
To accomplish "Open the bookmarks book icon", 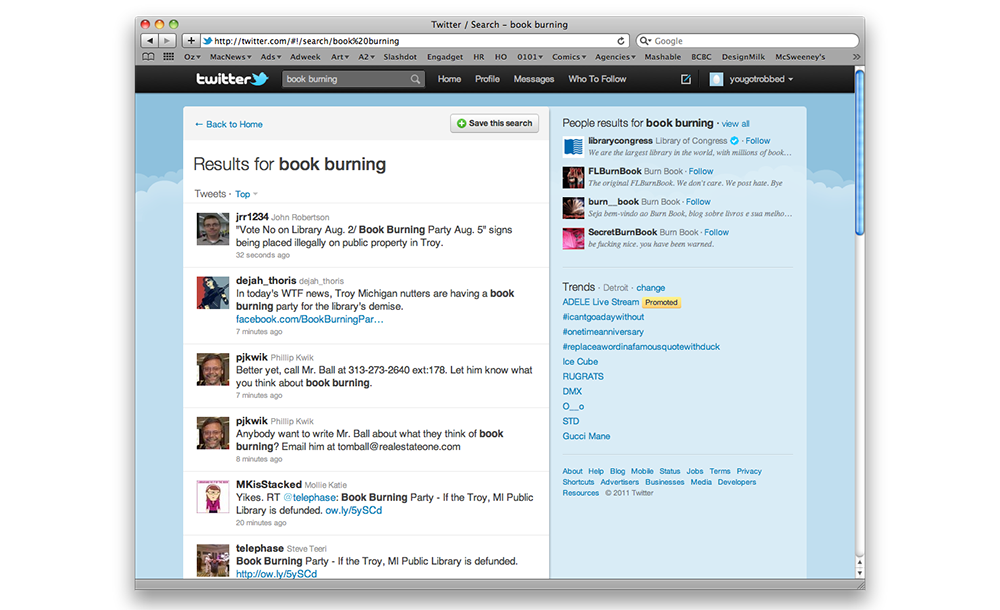I will tap(148, 57).
